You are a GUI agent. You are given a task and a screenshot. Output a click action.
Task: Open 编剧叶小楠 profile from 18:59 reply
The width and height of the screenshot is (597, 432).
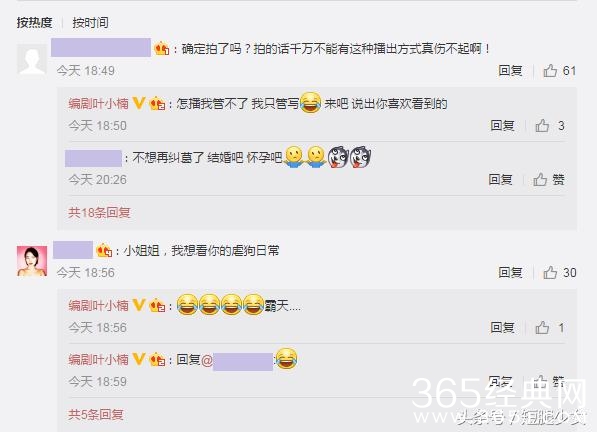coord(99,359)
